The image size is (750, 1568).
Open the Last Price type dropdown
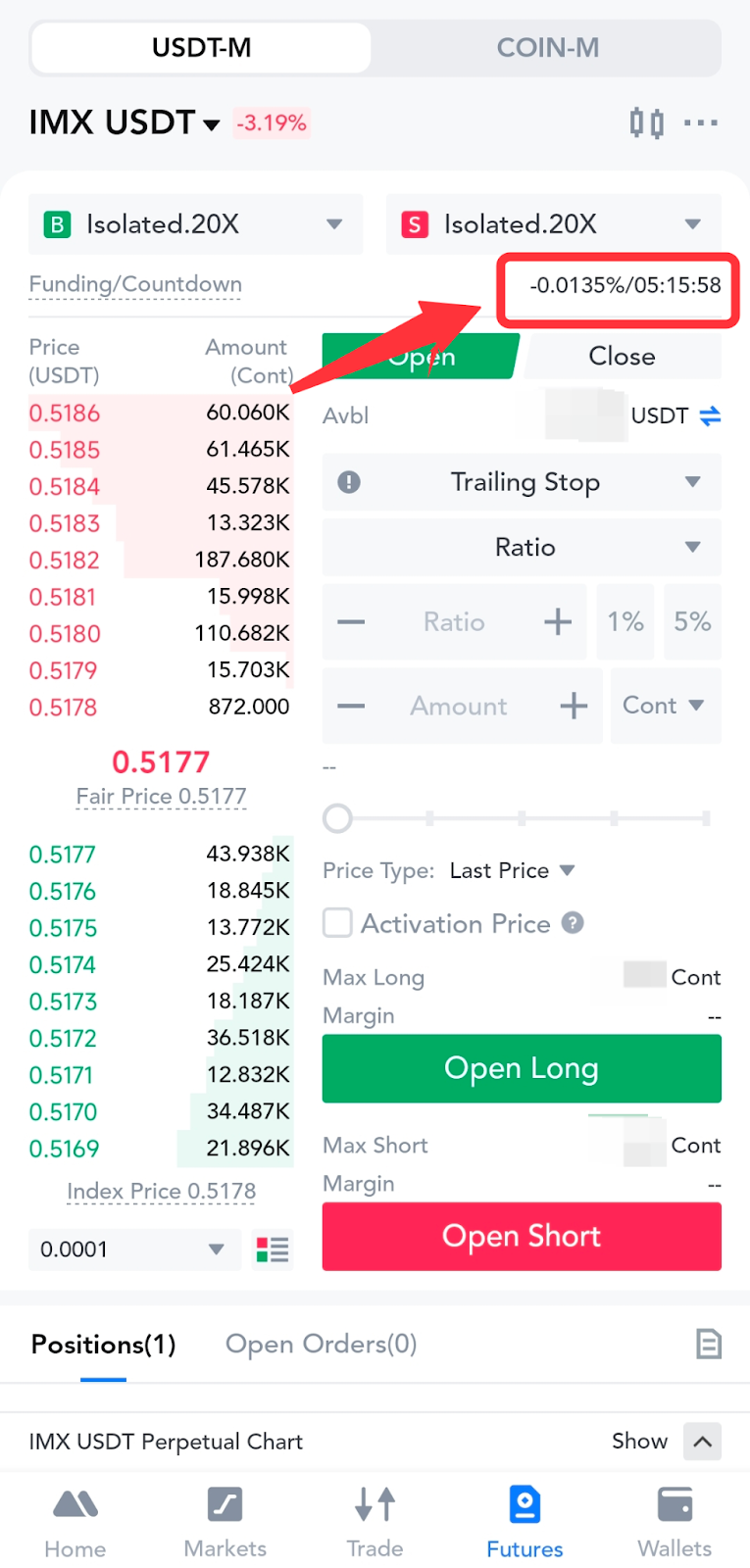[512, 870]
